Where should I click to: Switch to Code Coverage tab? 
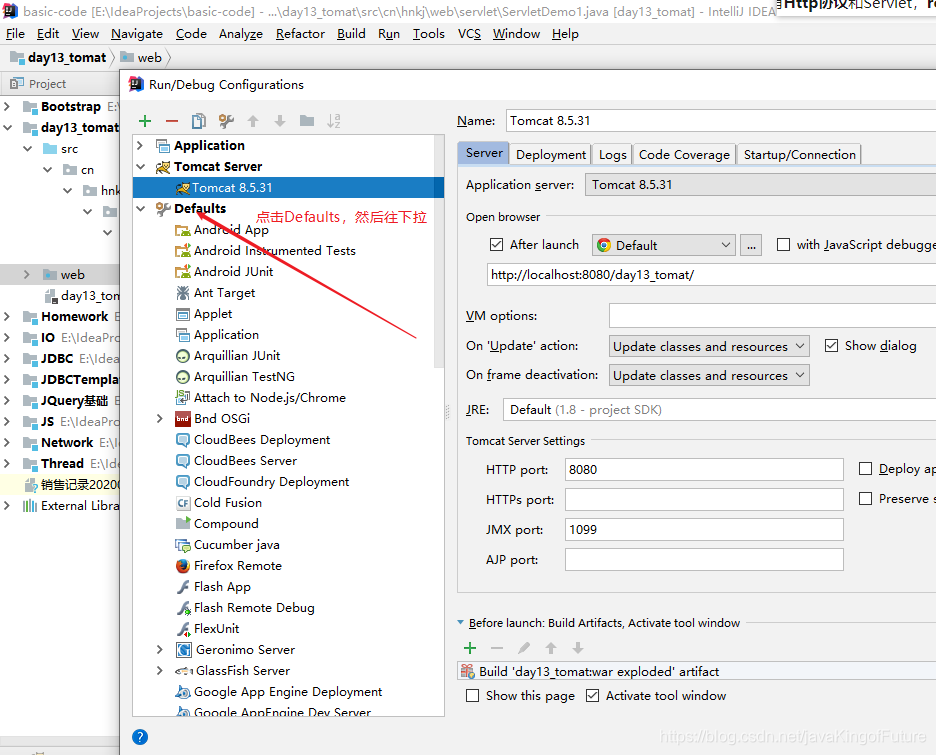(x=684, y=155)
